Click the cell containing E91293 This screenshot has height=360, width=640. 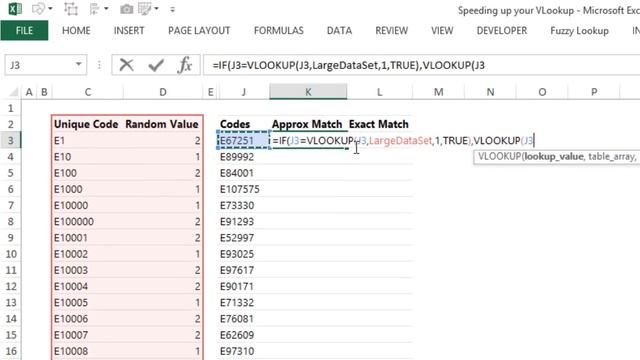[244, 222]
